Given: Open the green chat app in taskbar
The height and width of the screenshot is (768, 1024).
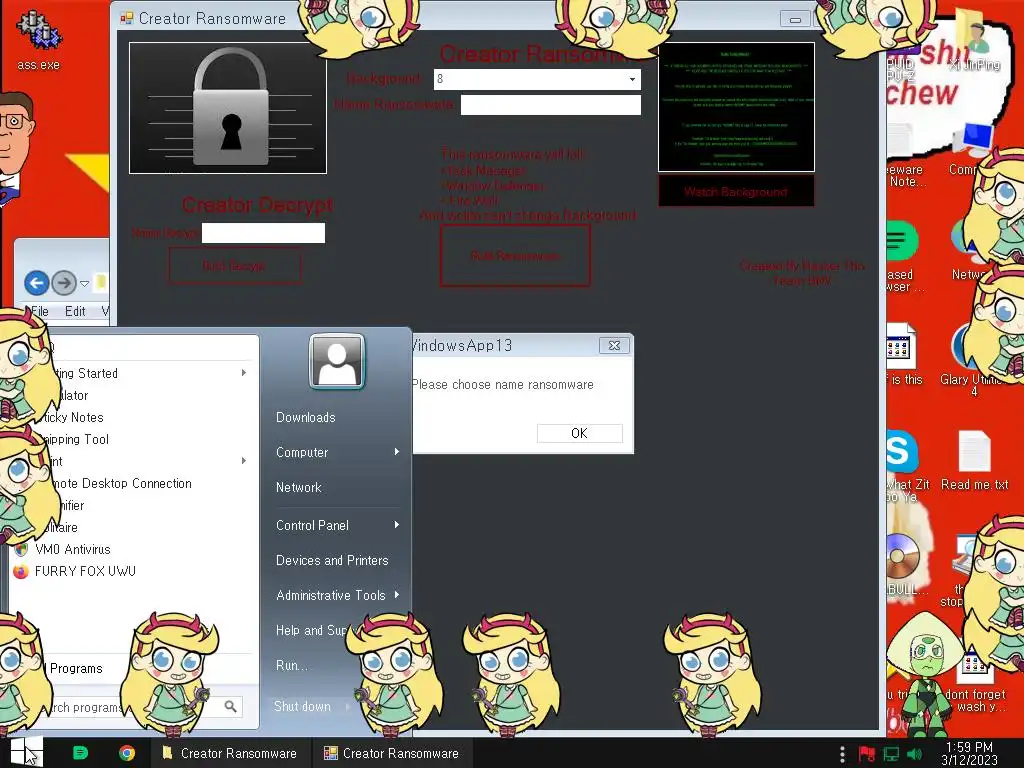Looking at the screenshot, I should click(80, 753).
